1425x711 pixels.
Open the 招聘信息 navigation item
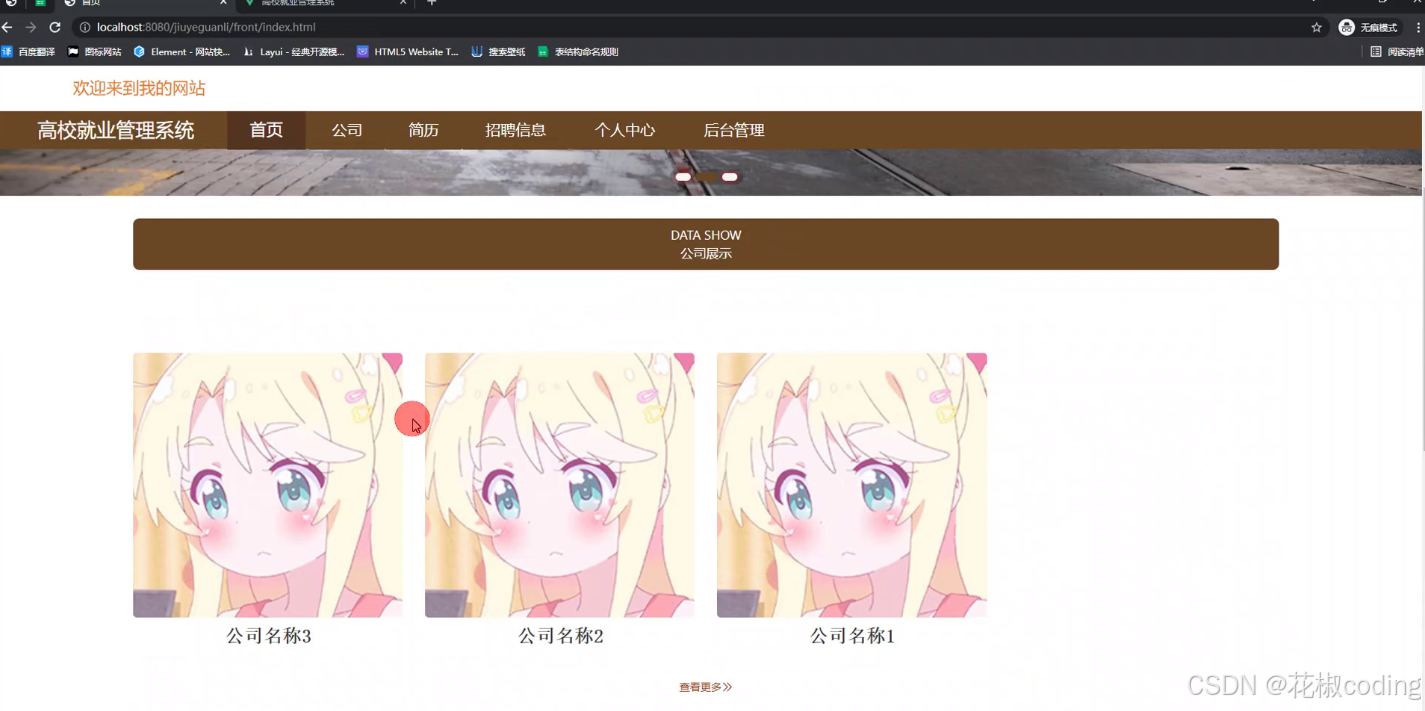(x=516, y=130)
